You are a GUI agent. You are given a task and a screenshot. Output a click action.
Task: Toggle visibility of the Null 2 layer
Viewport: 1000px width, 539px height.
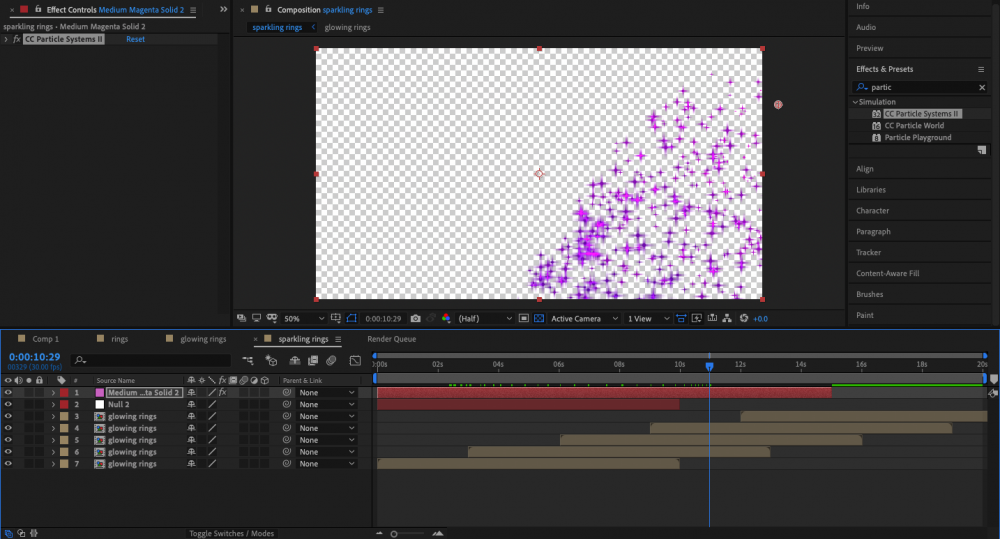[8, 405]
